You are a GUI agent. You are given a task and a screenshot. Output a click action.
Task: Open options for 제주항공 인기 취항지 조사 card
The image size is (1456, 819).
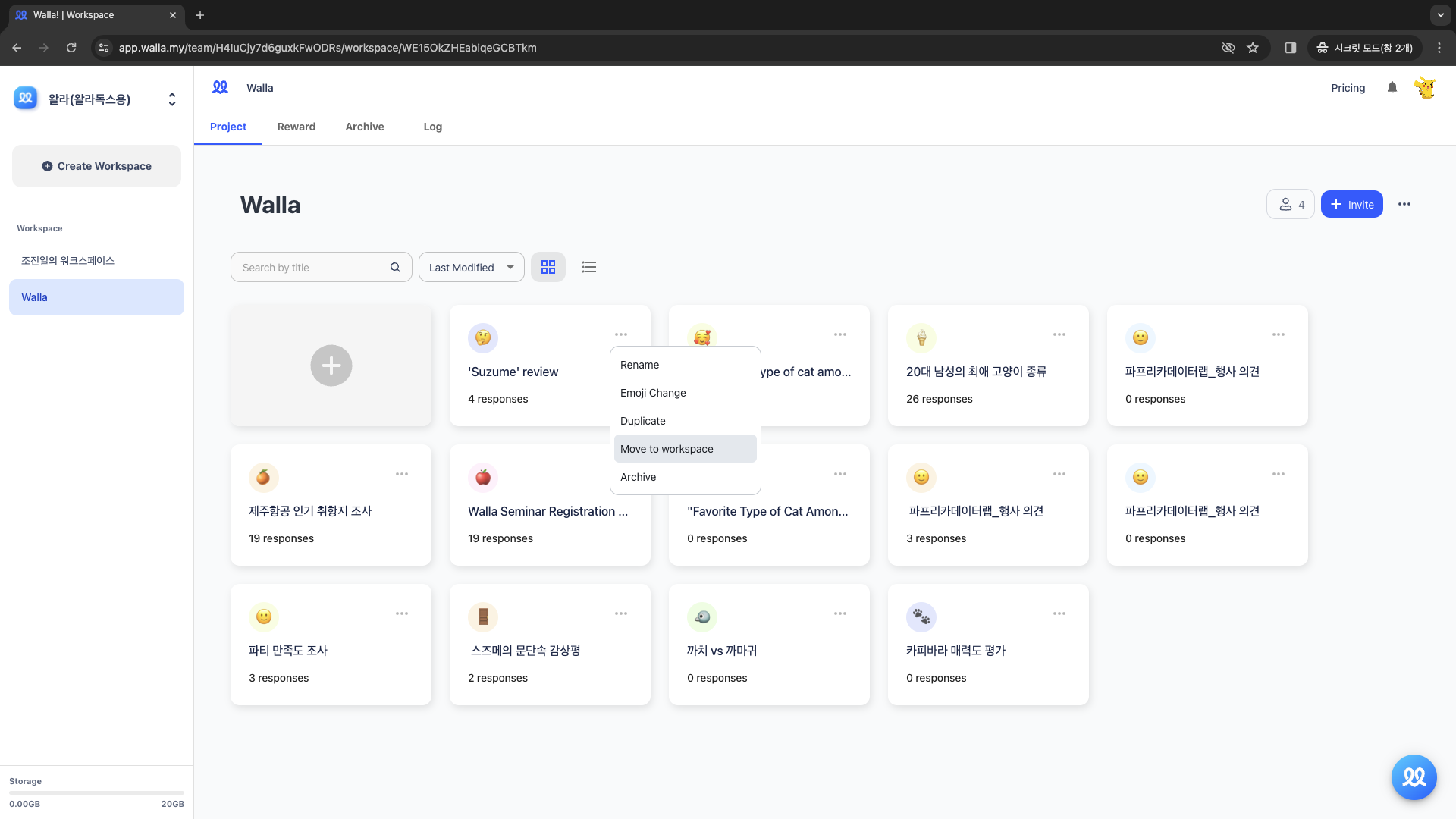402,474
